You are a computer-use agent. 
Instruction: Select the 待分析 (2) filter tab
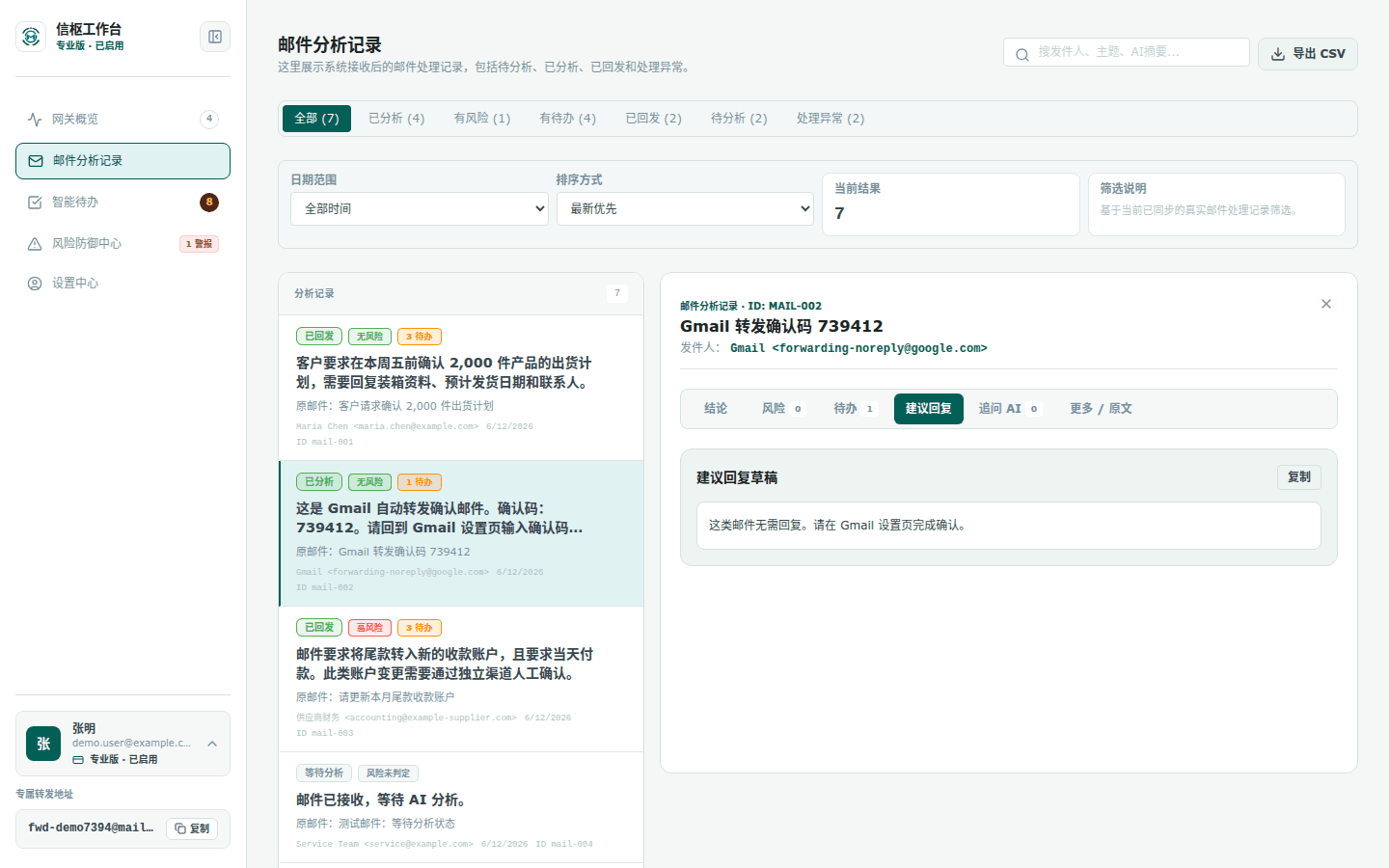(739, 119)
